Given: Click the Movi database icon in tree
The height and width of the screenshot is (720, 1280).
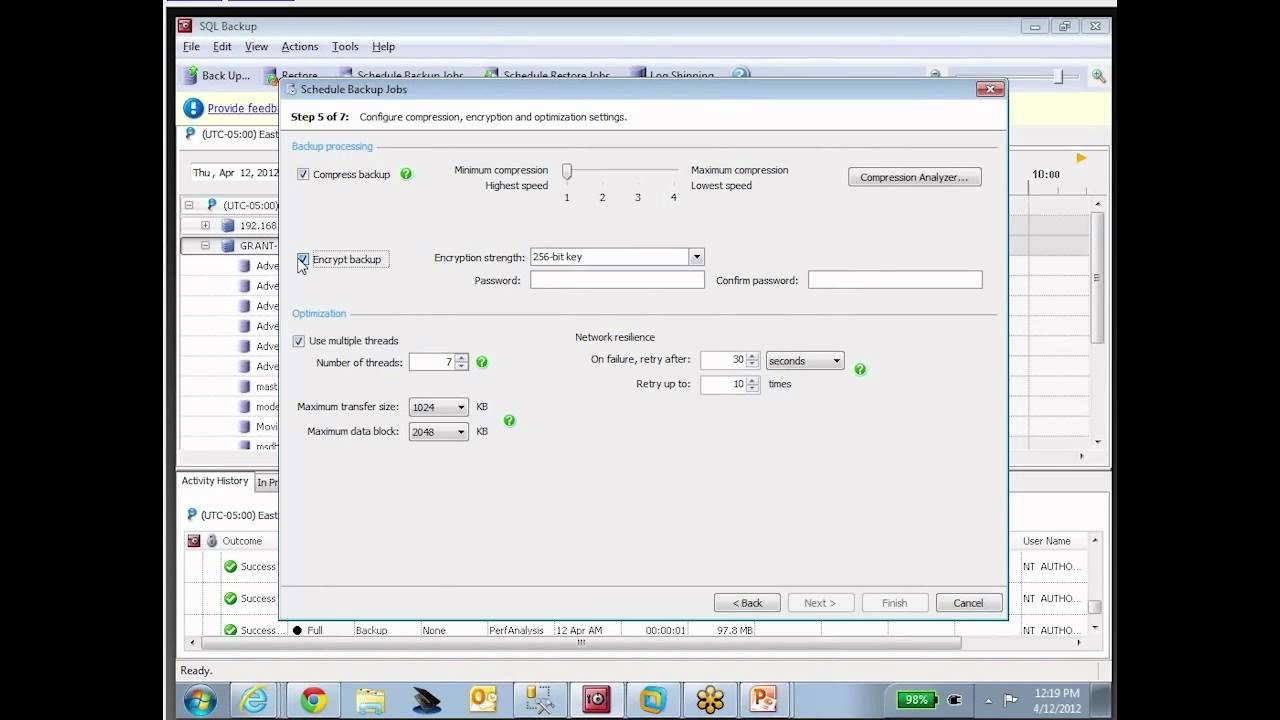Looking at the screenshot, I should [244, 426].
